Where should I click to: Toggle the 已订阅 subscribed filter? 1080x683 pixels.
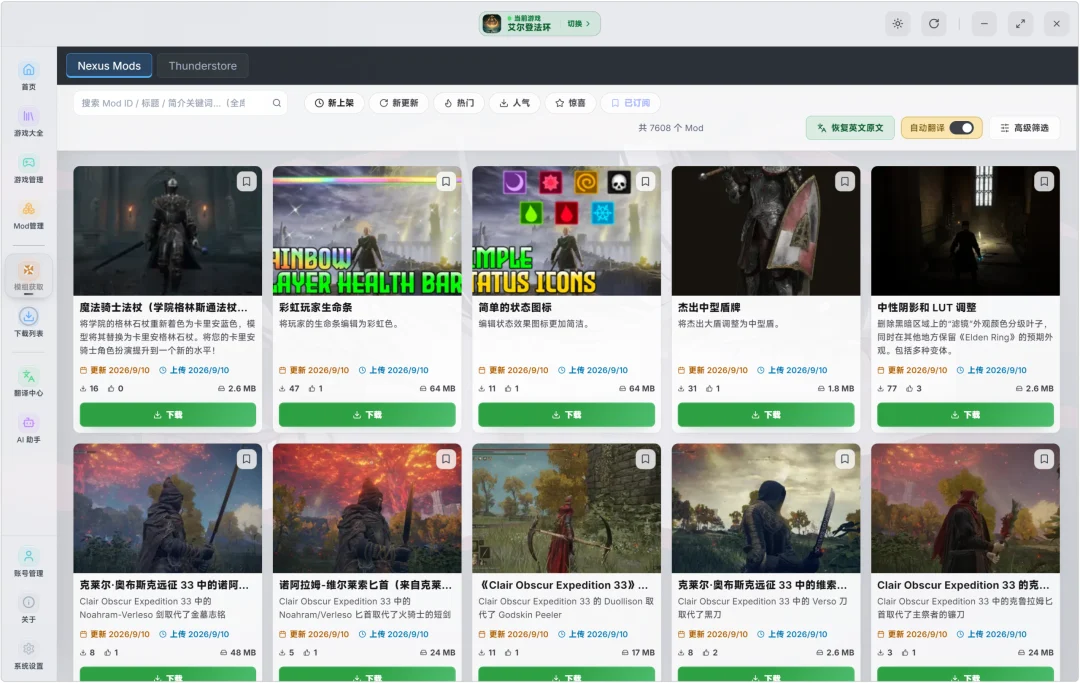point(630,103)
